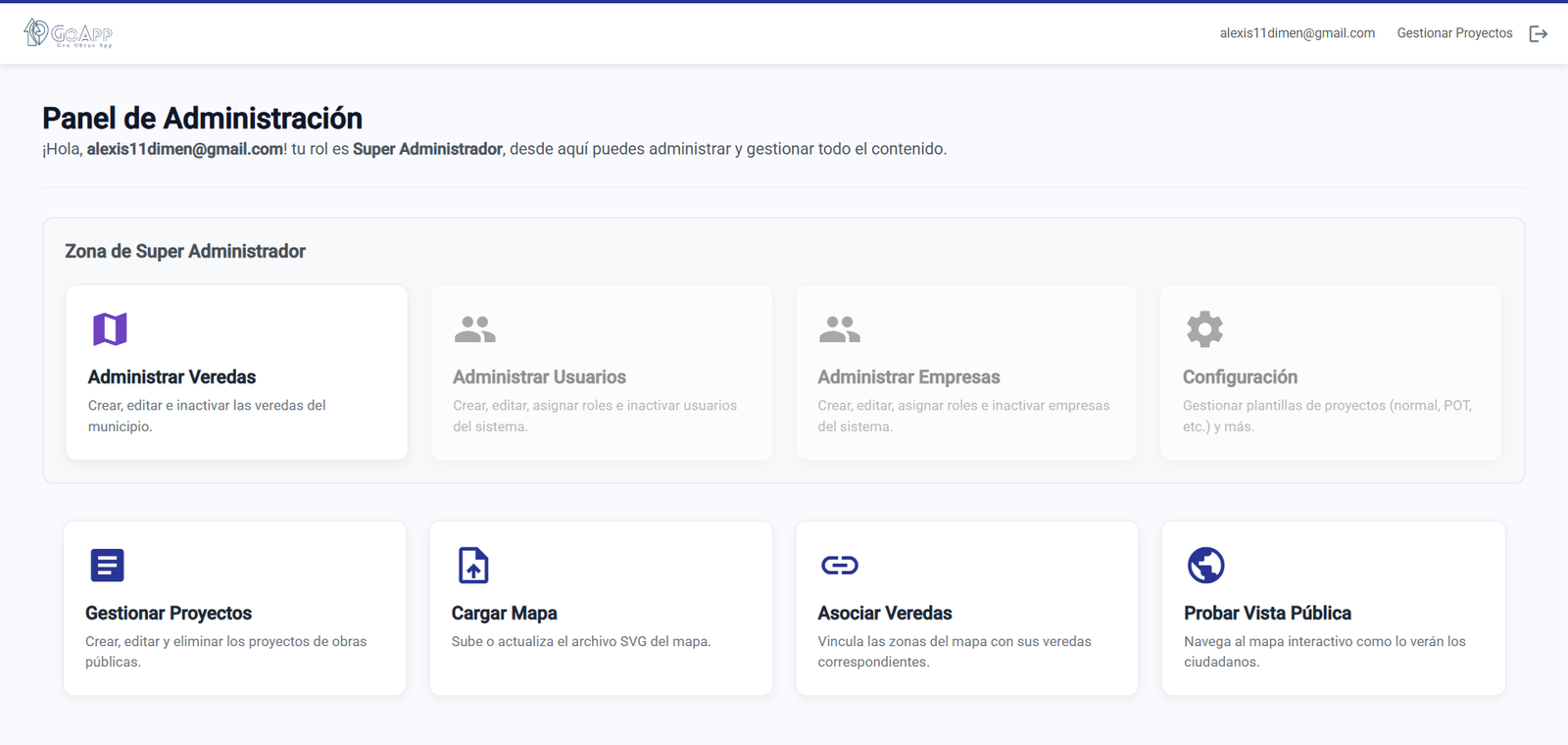Click the logout arrow icon
Viewport: 1568px width, 745px height.
[x=1539, y=33]
